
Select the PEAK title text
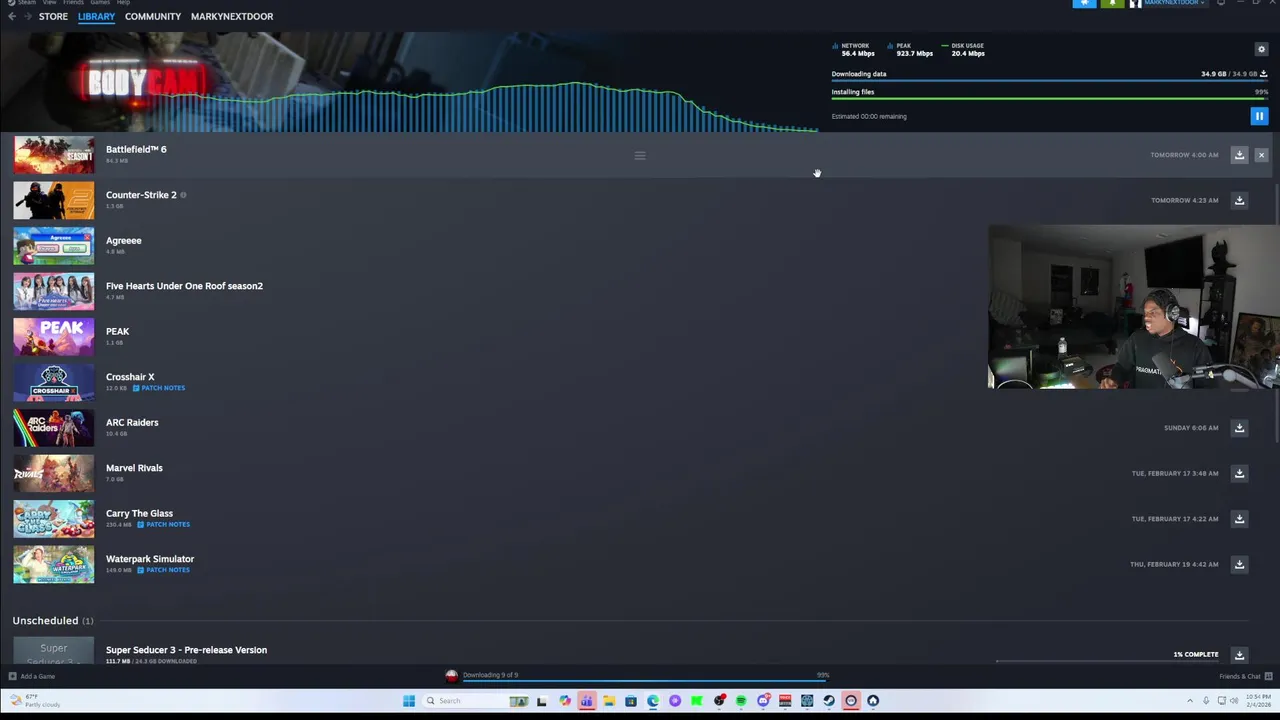[117, 332]
